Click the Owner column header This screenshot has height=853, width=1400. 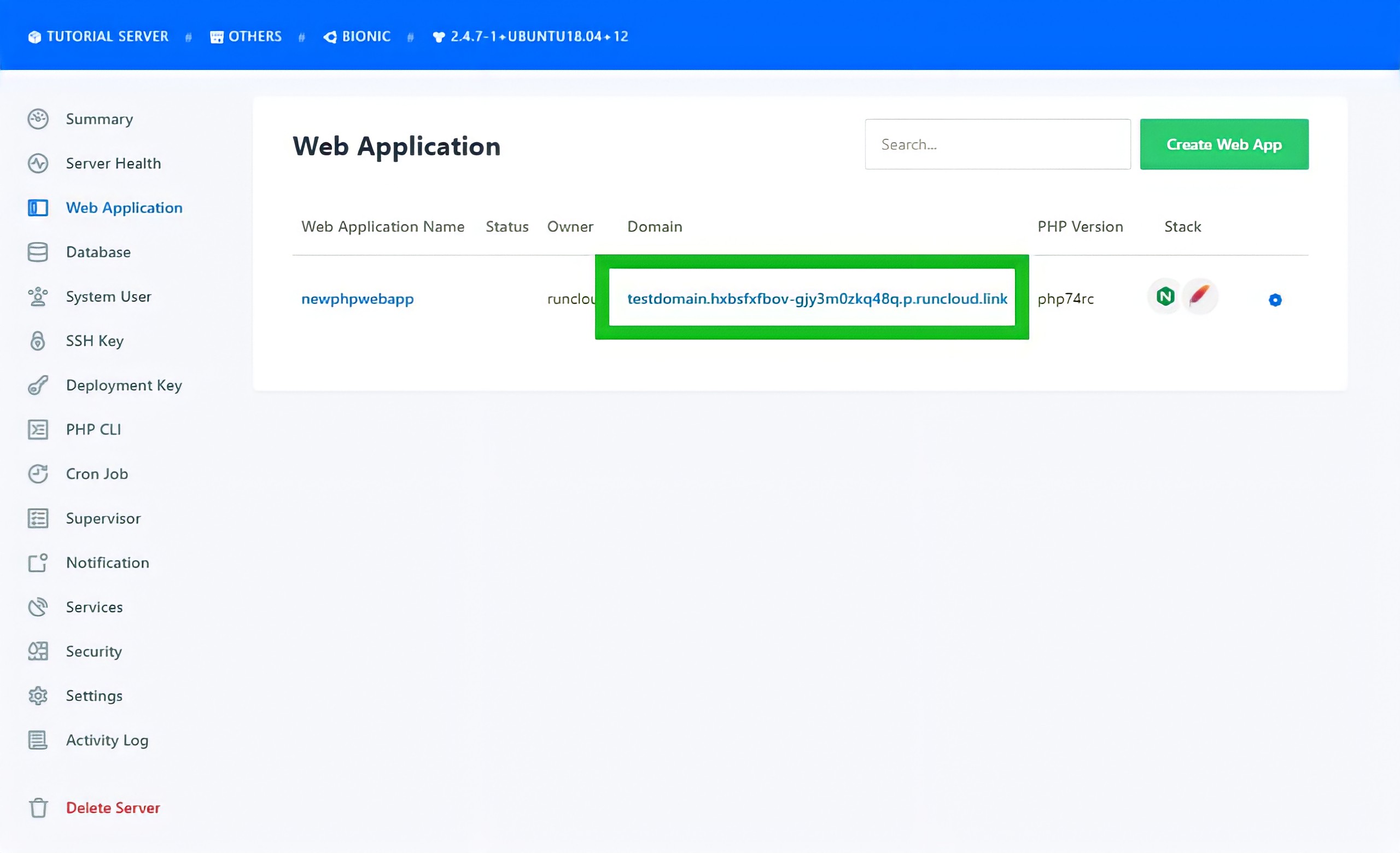click(570, 226)
